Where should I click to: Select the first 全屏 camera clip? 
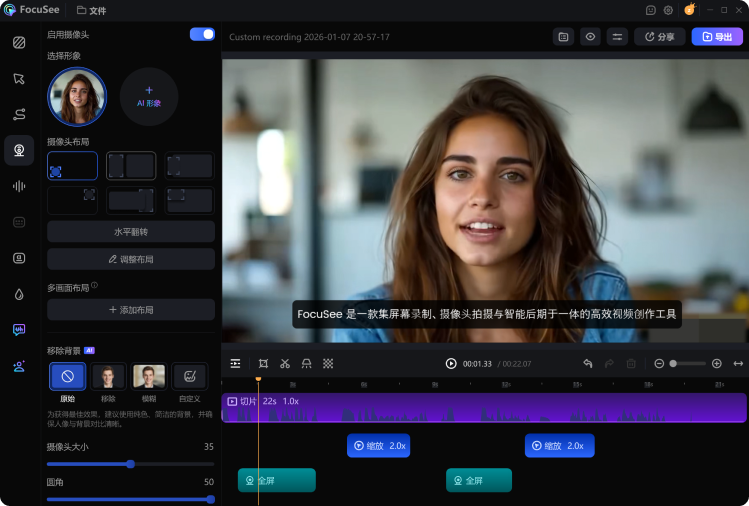(277, 480)
